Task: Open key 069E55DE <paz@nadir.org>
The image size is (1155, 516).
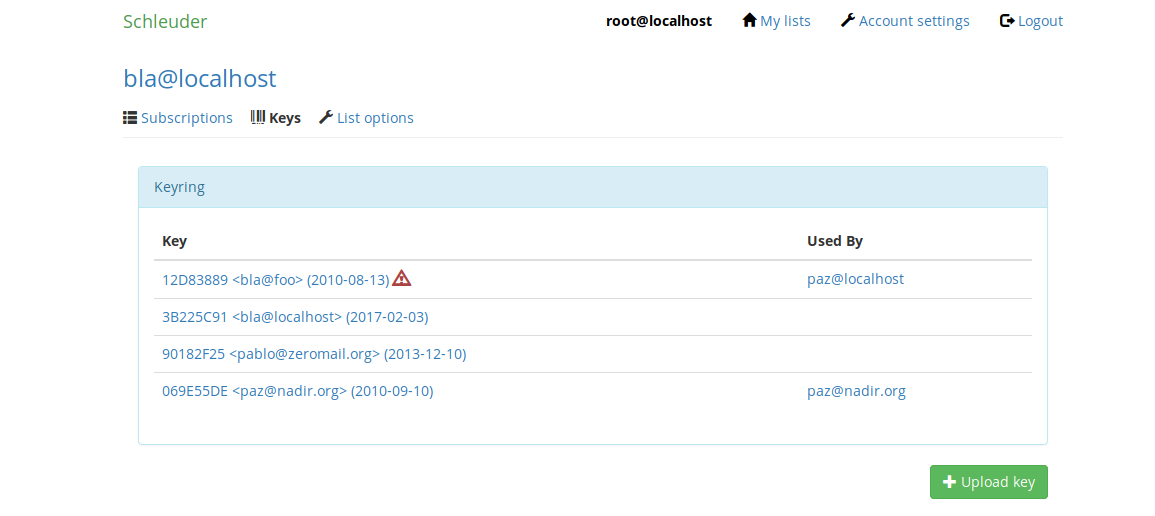Action: (298, 392)
